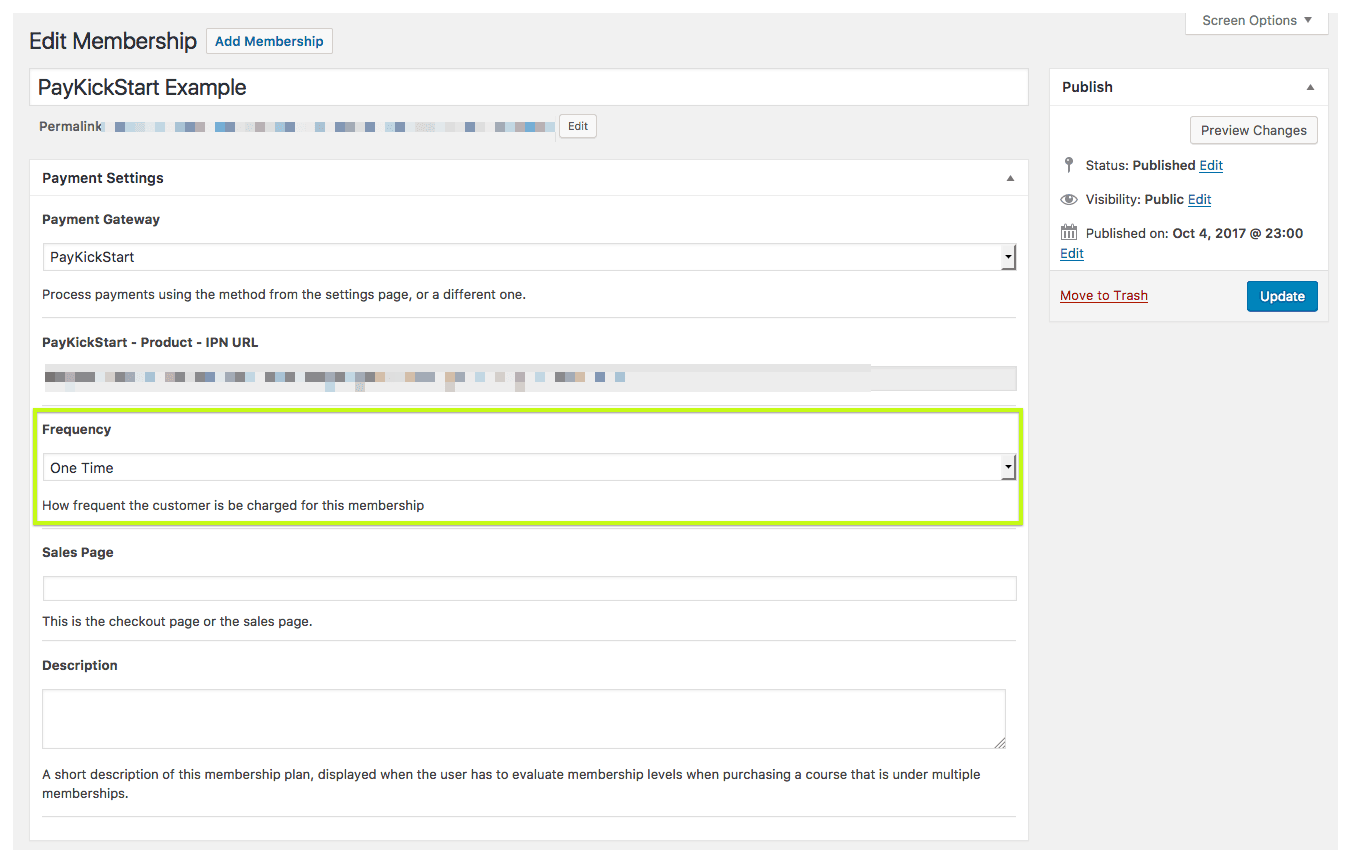Click the Sales Page input field
Image resolution: width=1351 pixels, height=863 pixels.
(529, 588)
